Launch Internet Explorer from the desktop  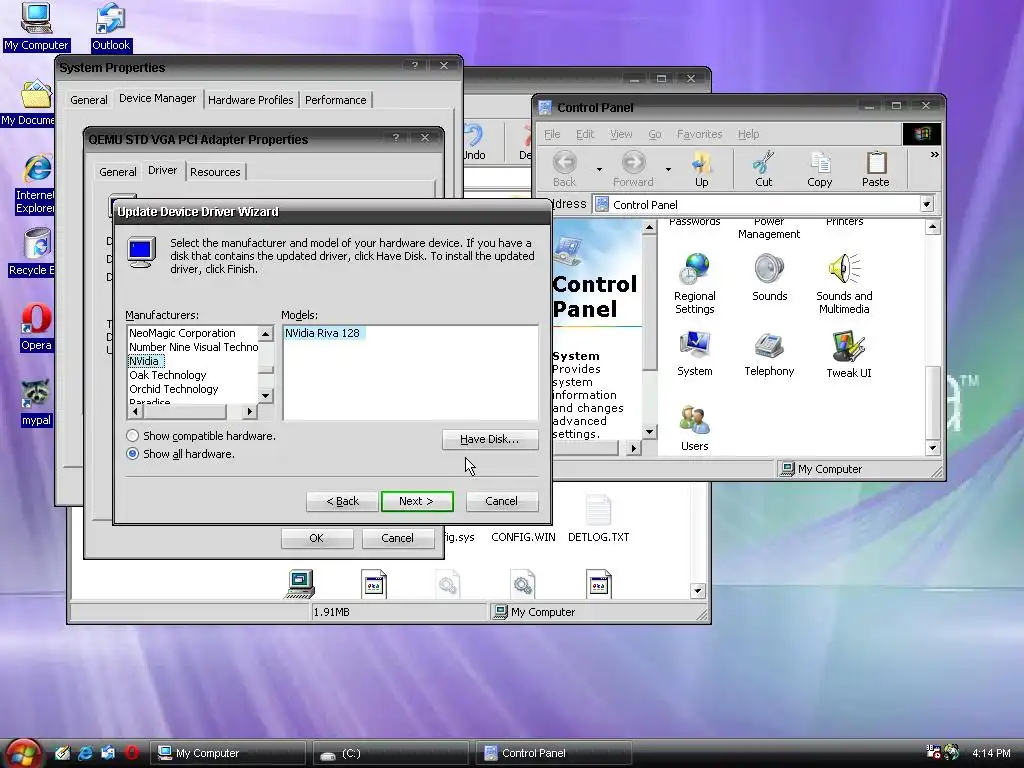point(36,184)
